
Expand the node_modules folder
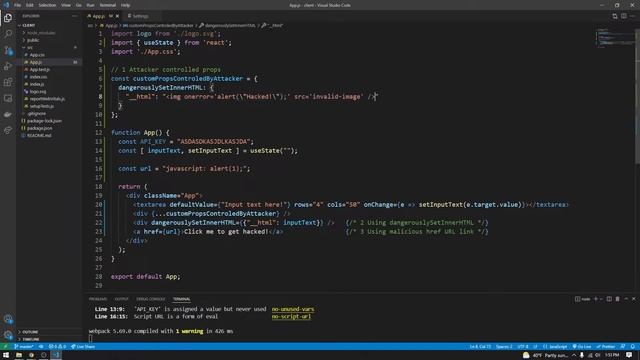point(49,33)
